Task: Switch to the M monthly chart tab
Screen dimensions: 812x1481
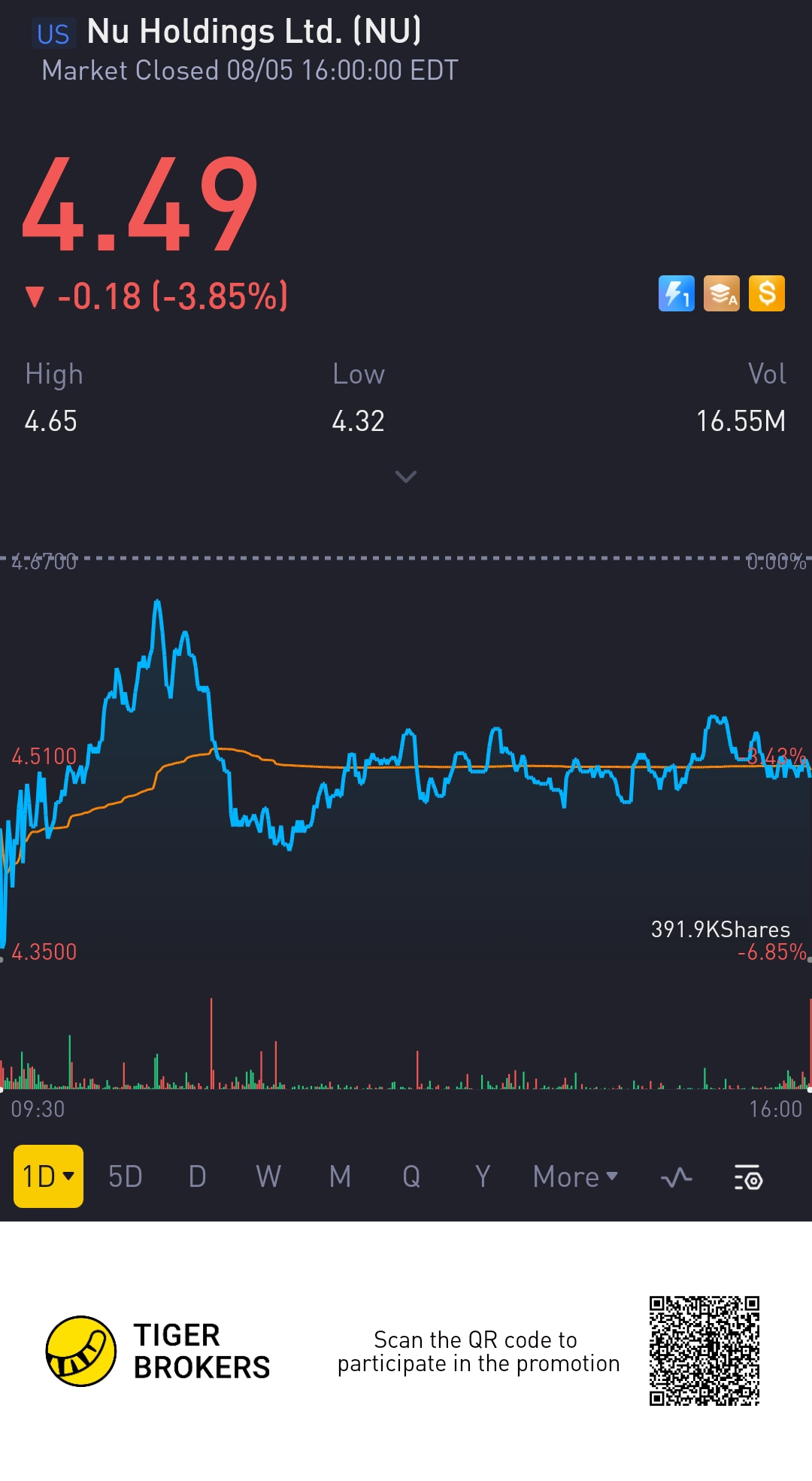Action: click(x=340, y=1176)
